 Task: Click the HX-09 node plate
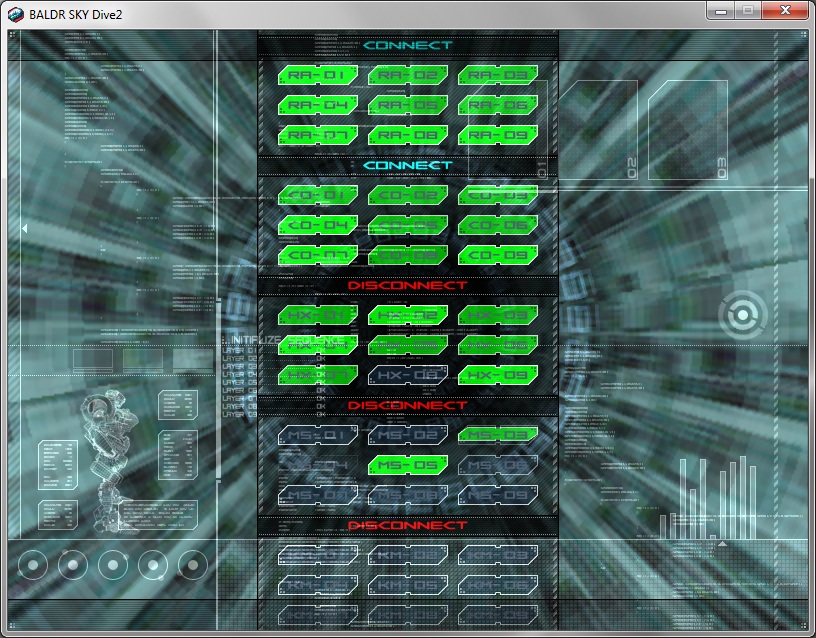(498, 375)
